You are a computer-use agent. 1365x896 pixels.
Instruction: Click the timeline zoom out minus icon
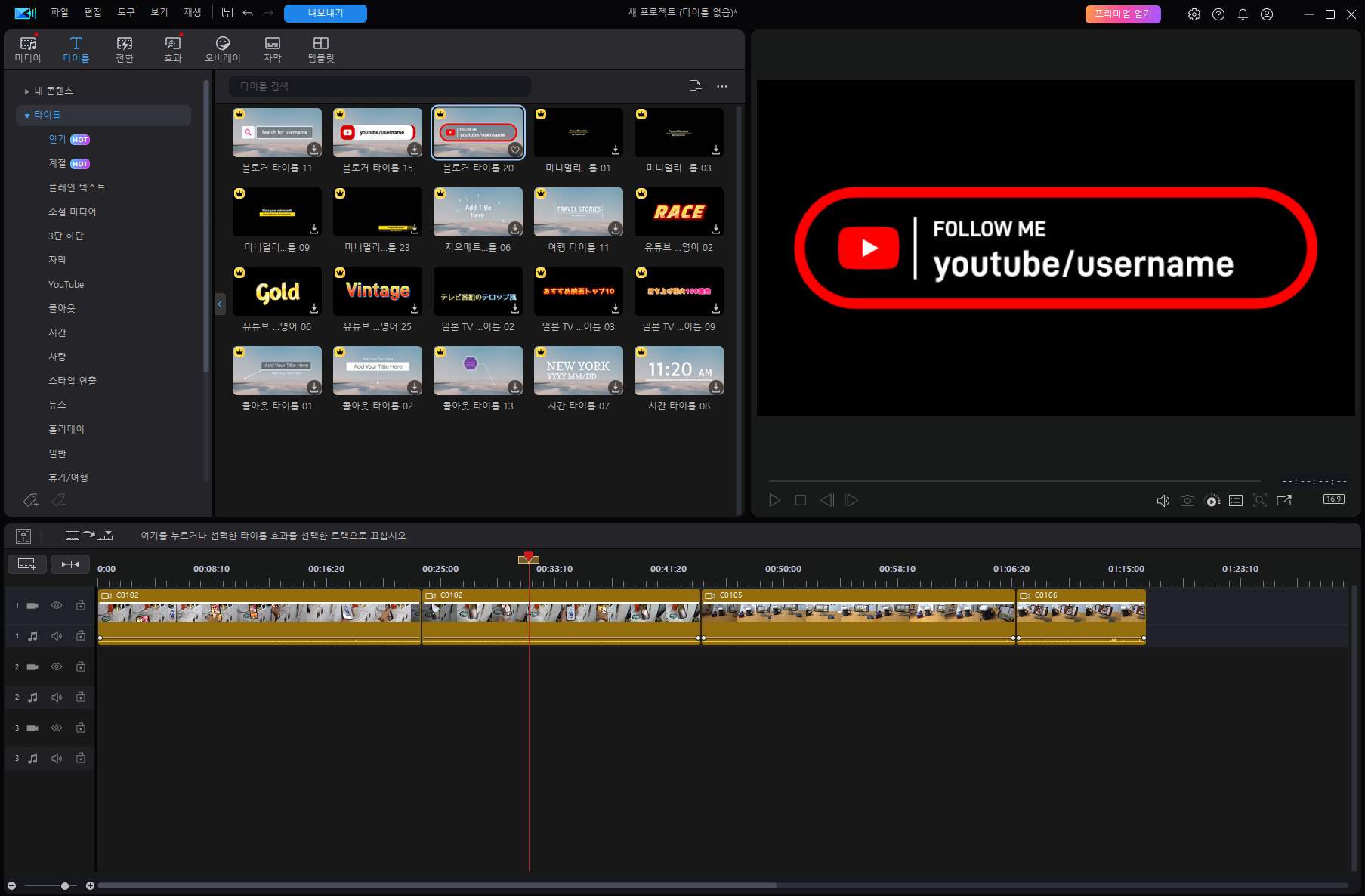pyautogui.click(x=11, y=885)
